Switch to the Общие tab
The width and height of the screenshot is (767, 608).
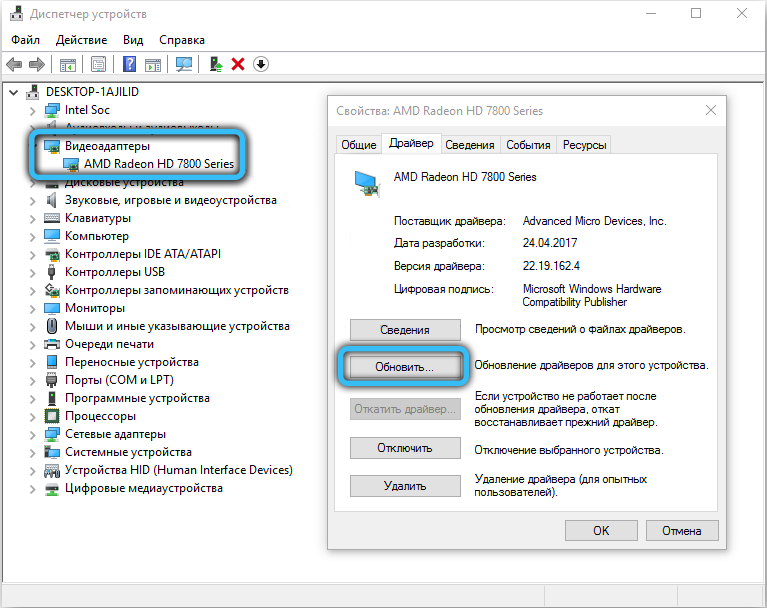[359, 145]
